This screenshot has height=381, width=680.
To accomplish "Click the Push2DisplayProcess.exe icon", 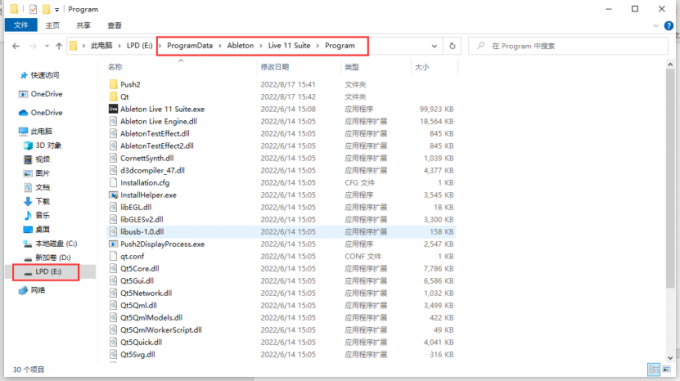I will point(113,244).
